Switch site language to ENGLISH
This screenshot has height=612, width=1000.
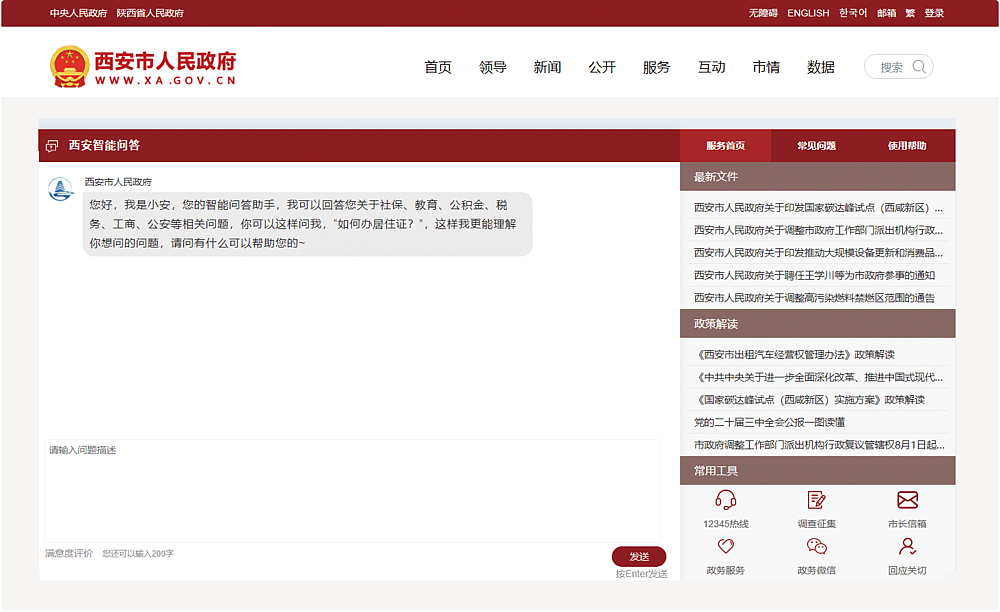(808, 13)
